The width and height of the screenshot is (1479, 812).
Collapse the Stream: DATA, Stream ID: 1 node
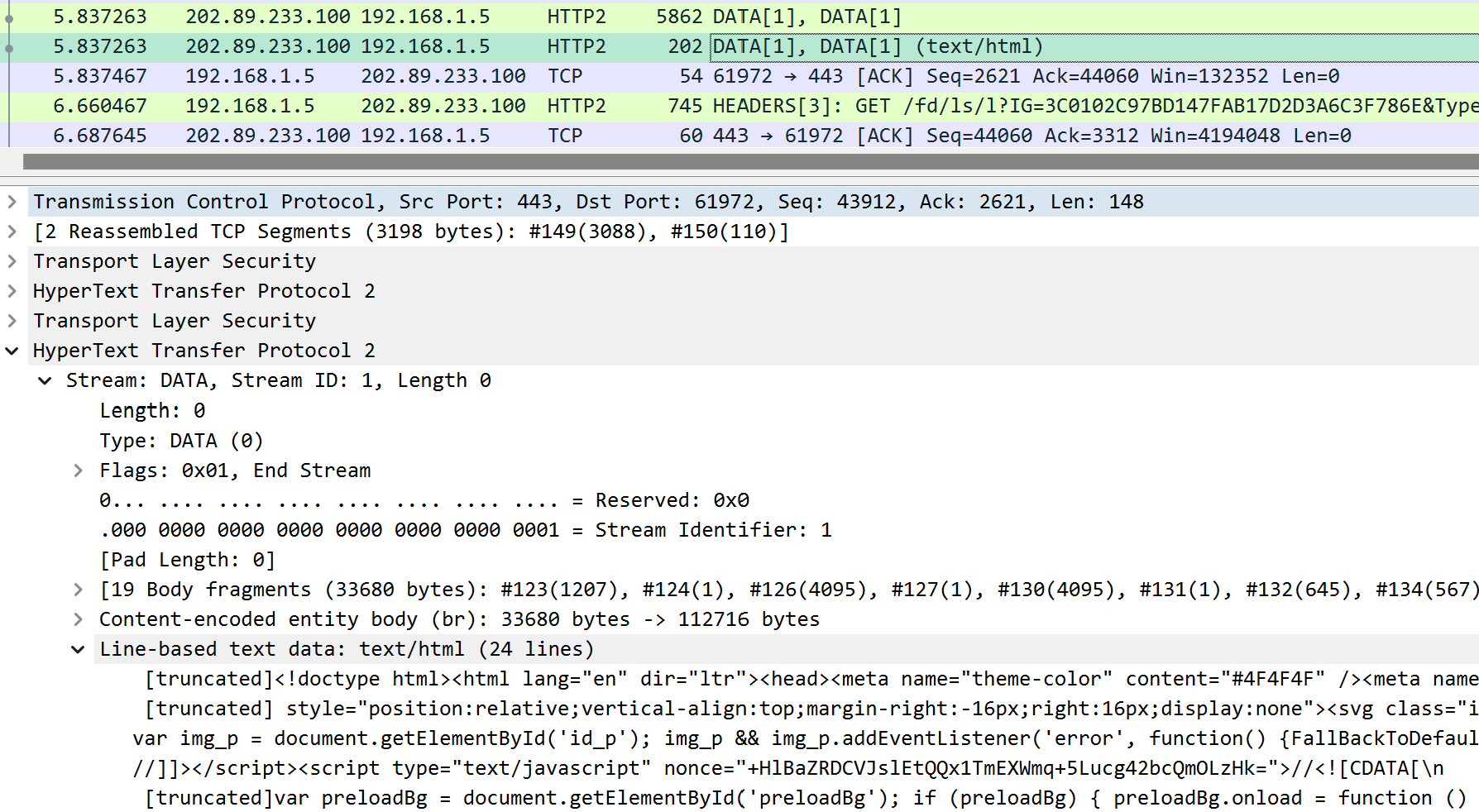[45, 380]
